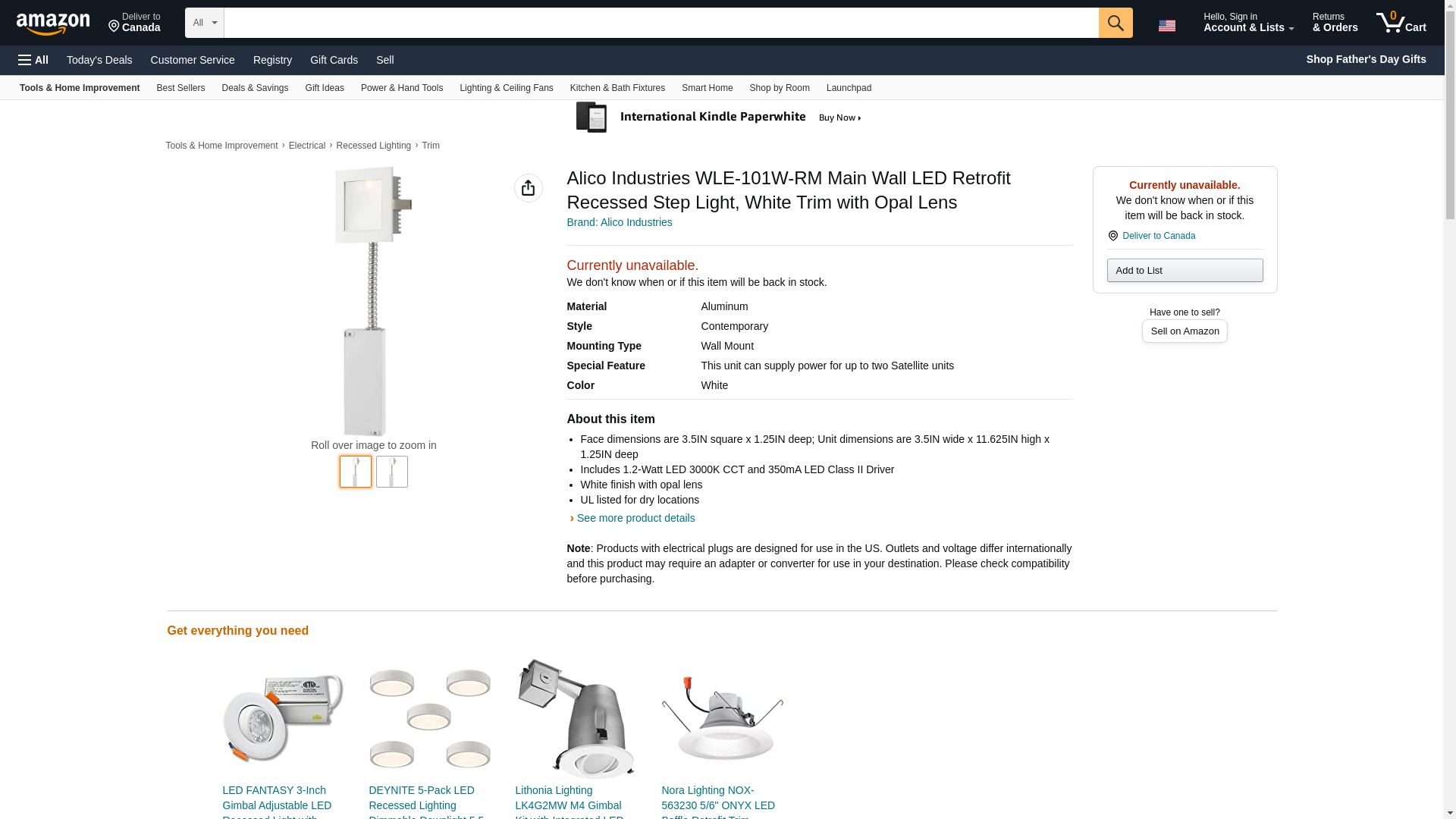Click the Amazon logo

click(53, 24)
